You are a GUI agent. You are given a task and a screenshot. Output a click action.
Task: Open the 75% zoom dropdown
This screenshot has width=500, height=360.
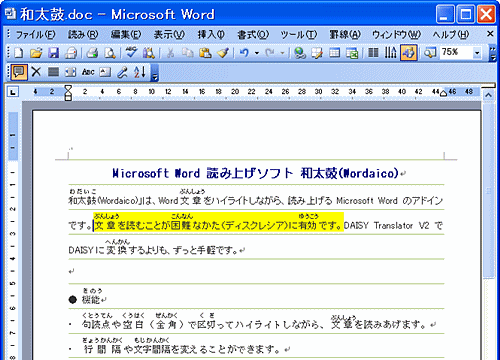pyautogui.click(x=477, y=53)
